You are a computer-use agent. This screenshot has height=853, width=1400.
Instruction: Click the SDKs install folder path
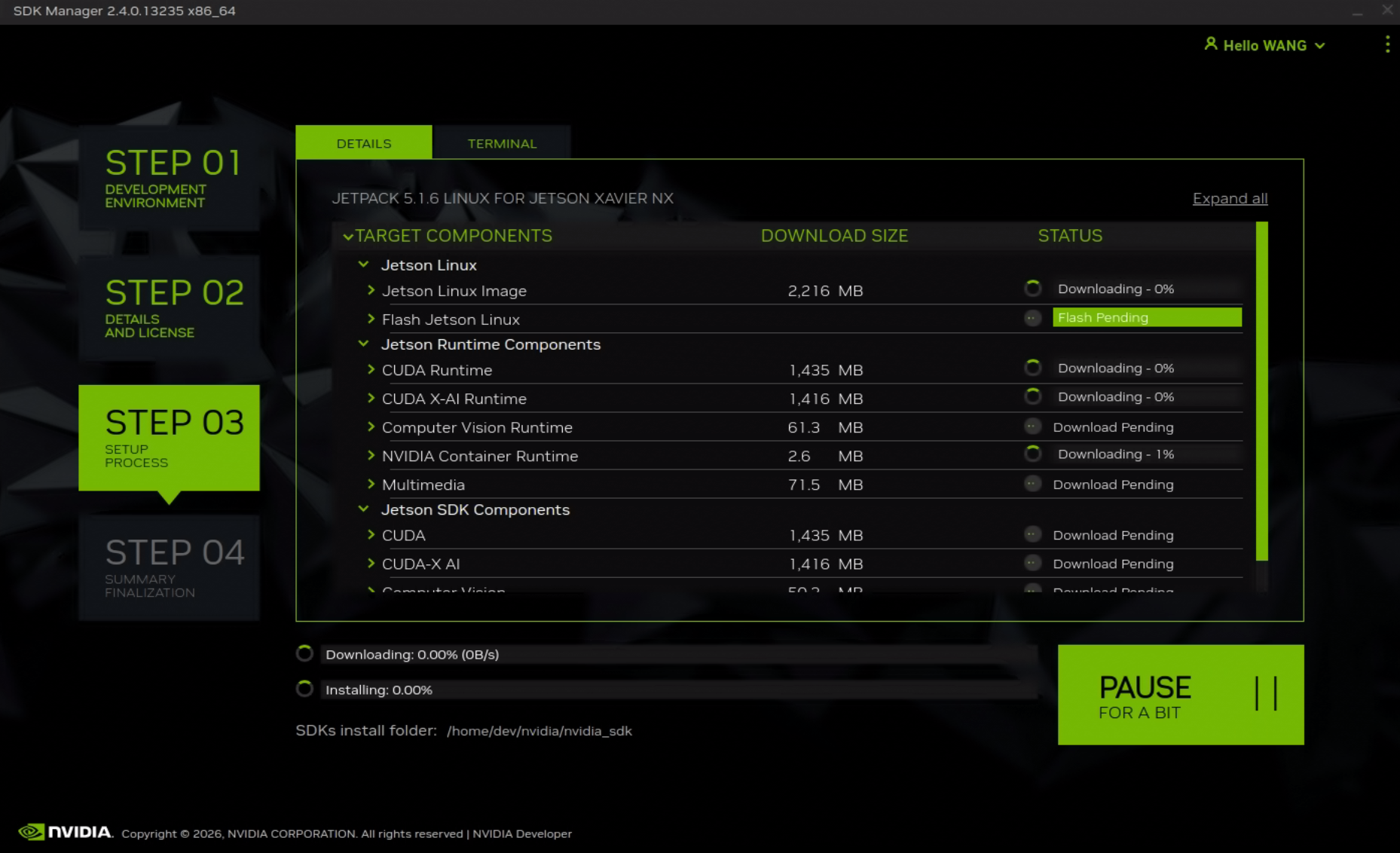point(540,730)
